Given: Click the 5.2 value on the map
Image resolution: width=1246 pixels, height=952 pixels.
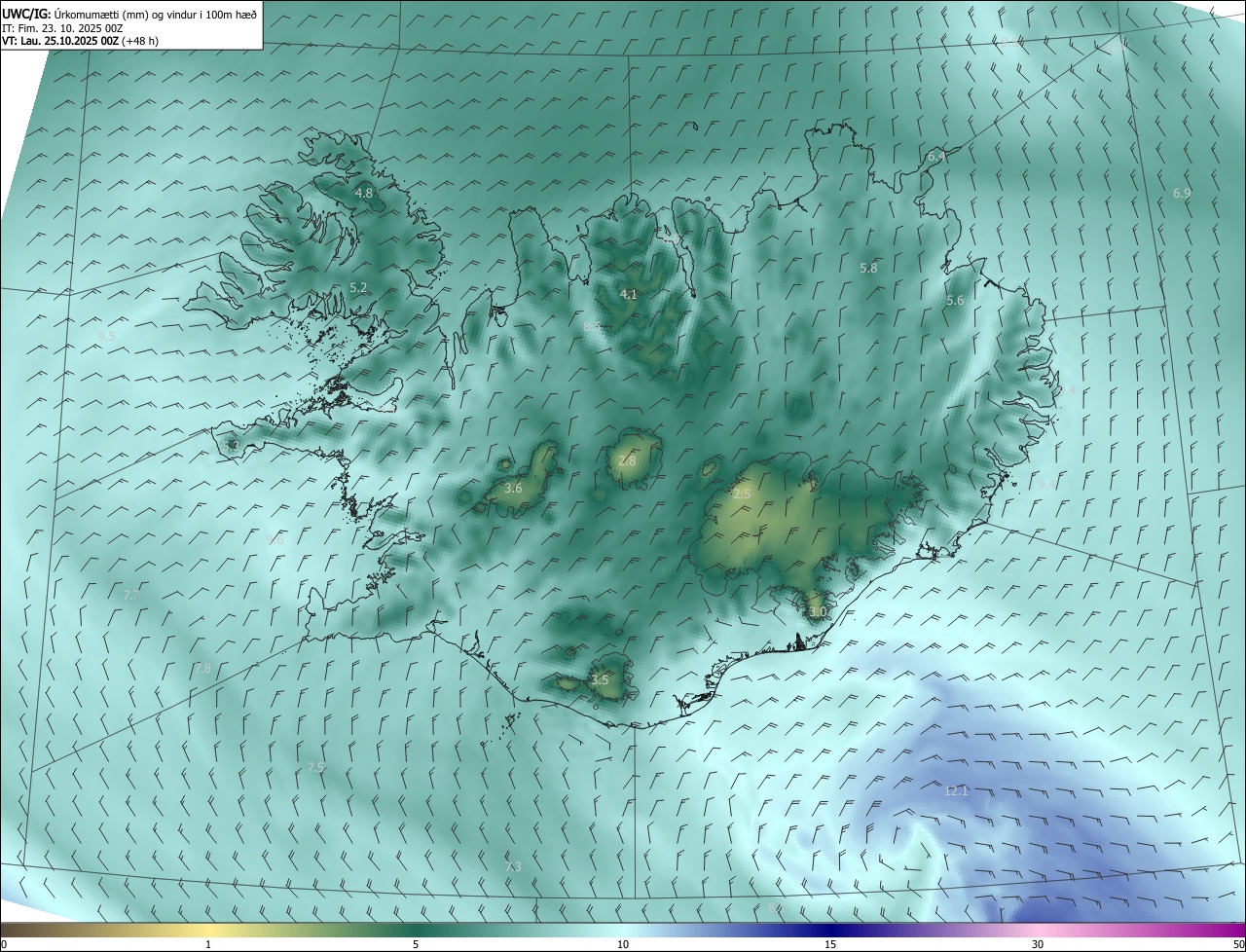Looking at the screenshot, I should [x=358, y=288].
